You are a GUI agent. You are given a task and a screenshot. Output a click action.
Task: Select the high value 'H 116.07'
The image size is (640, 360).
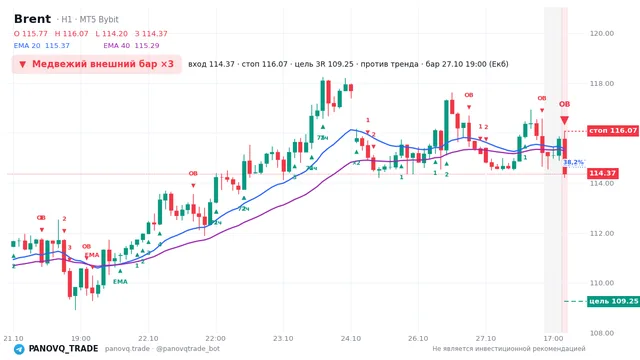[x=71, y=33]
